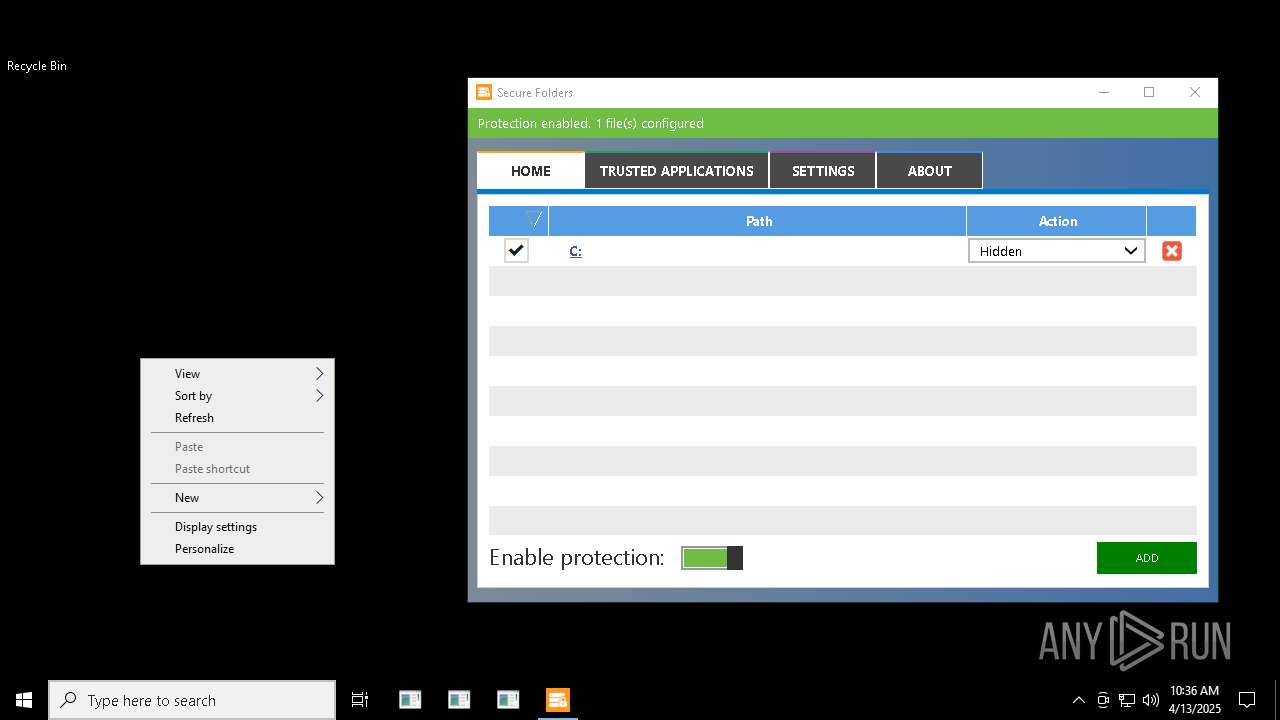The image size is (1280, 720).
Task: Open Secure Folders from the taskbar
Action: point(557,700)
